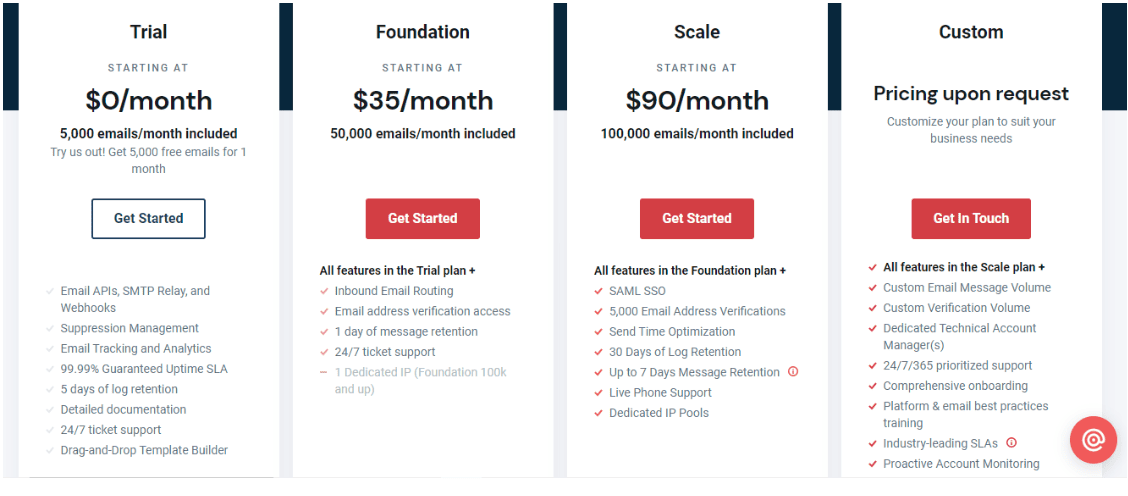Click the checkmark beside SAML SSO
The height and width of the screenshot is (496, 1128).
click(x=599, y=292)
